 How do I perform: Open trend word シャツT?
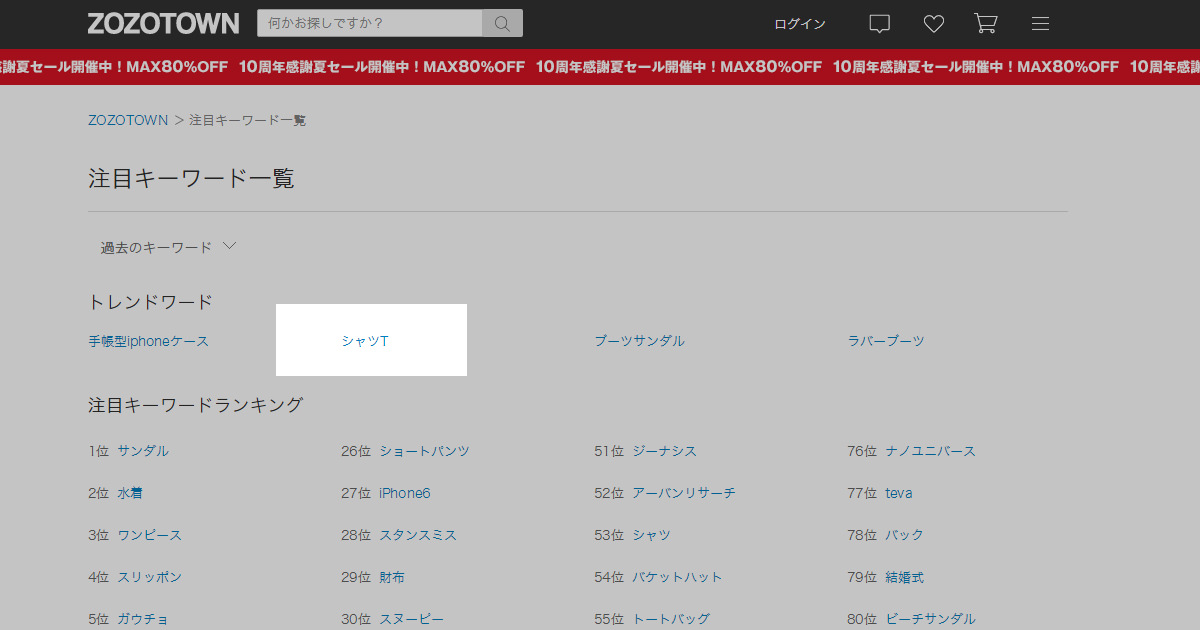[365, 341]
